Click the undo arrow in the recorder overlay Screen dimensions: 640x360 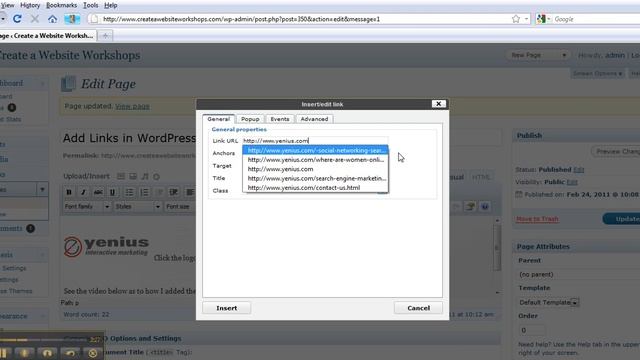coord(70,353)
